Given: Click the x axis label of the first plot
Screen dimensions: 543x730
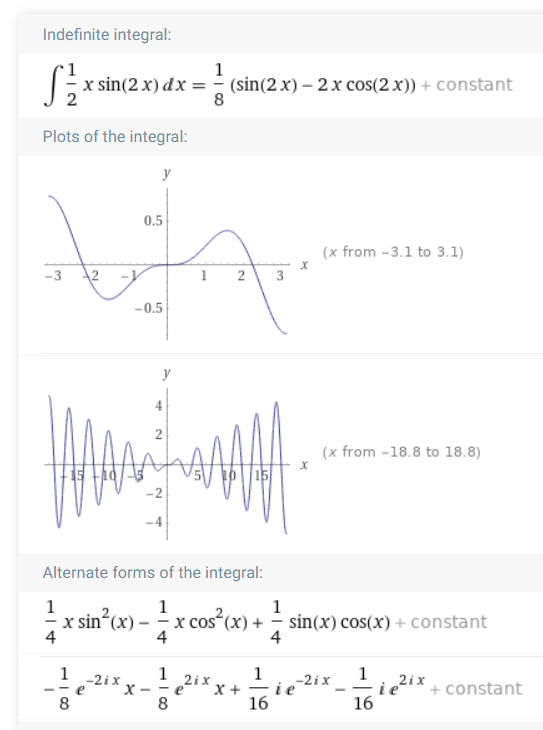Looking at the screenshot, I should coord(304,265).
